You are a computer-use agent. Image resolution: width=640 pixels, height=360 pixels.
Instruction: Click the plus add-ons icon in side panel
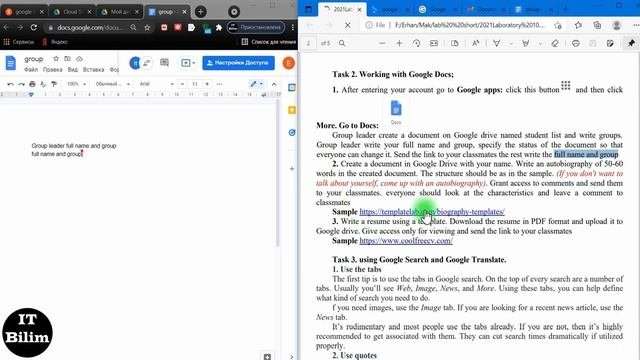(292, 168)
